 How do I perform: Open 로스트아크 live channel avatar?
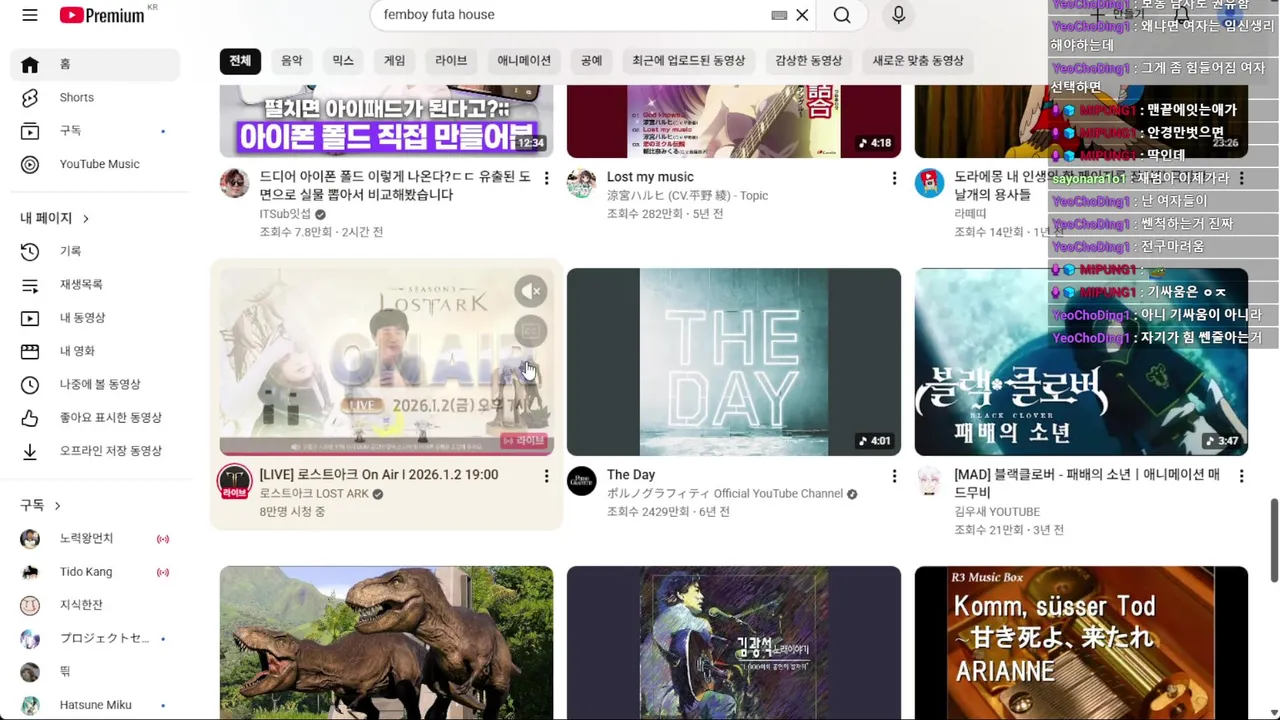tap(234, 481)
